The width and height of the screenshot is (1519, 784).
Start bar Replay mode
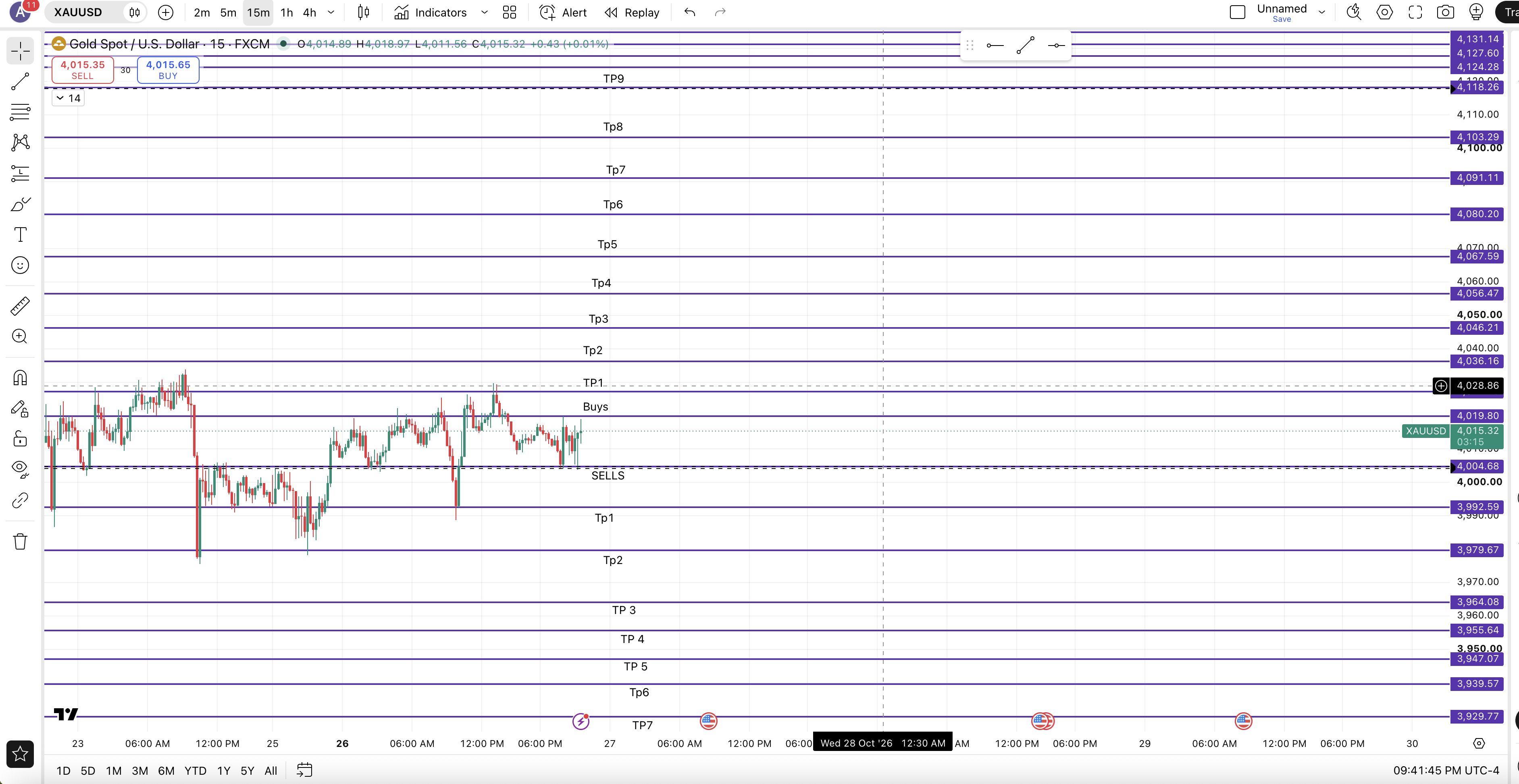632,12
